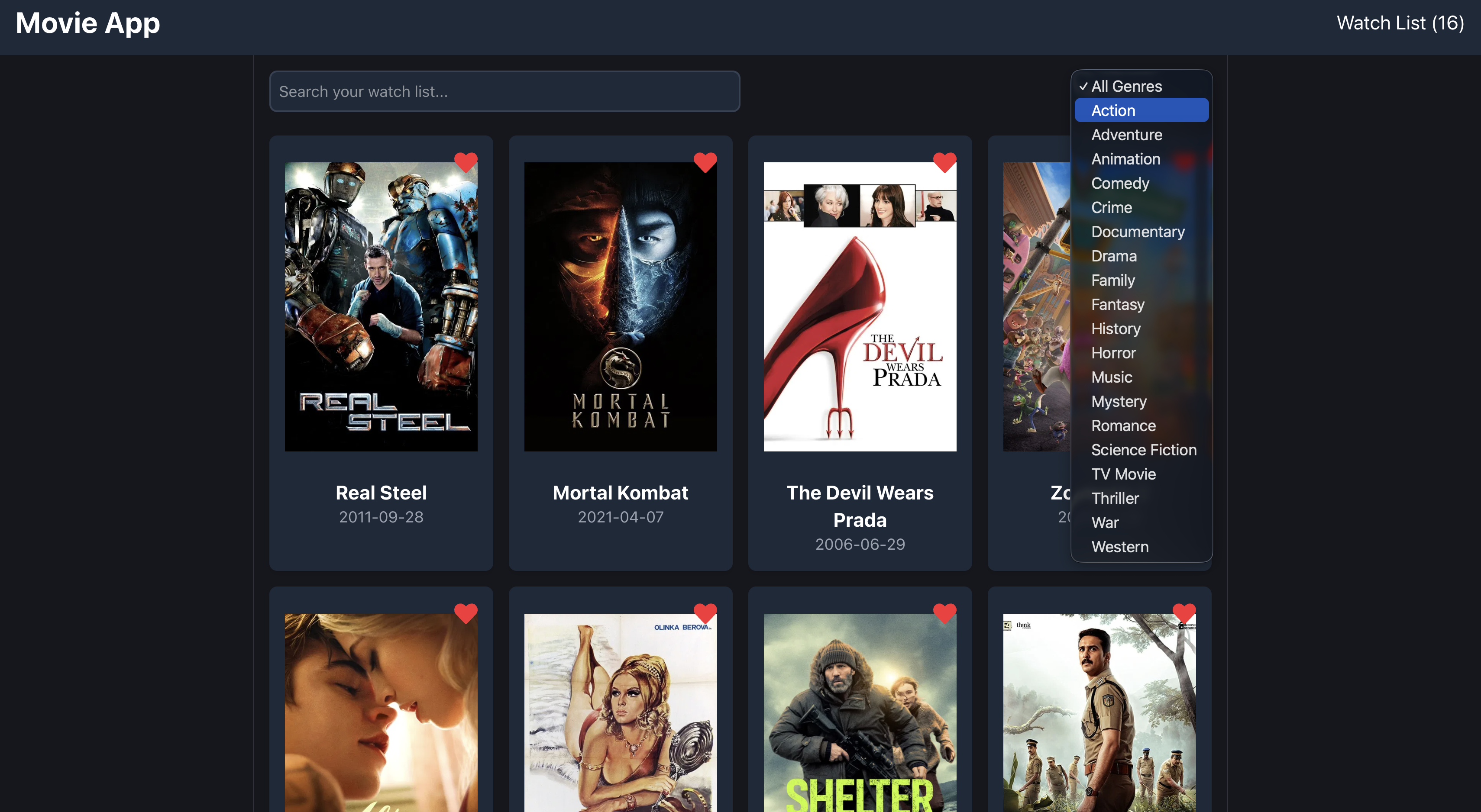Toggle favorite heart on Real Steel card

click(x=466, y=163)
